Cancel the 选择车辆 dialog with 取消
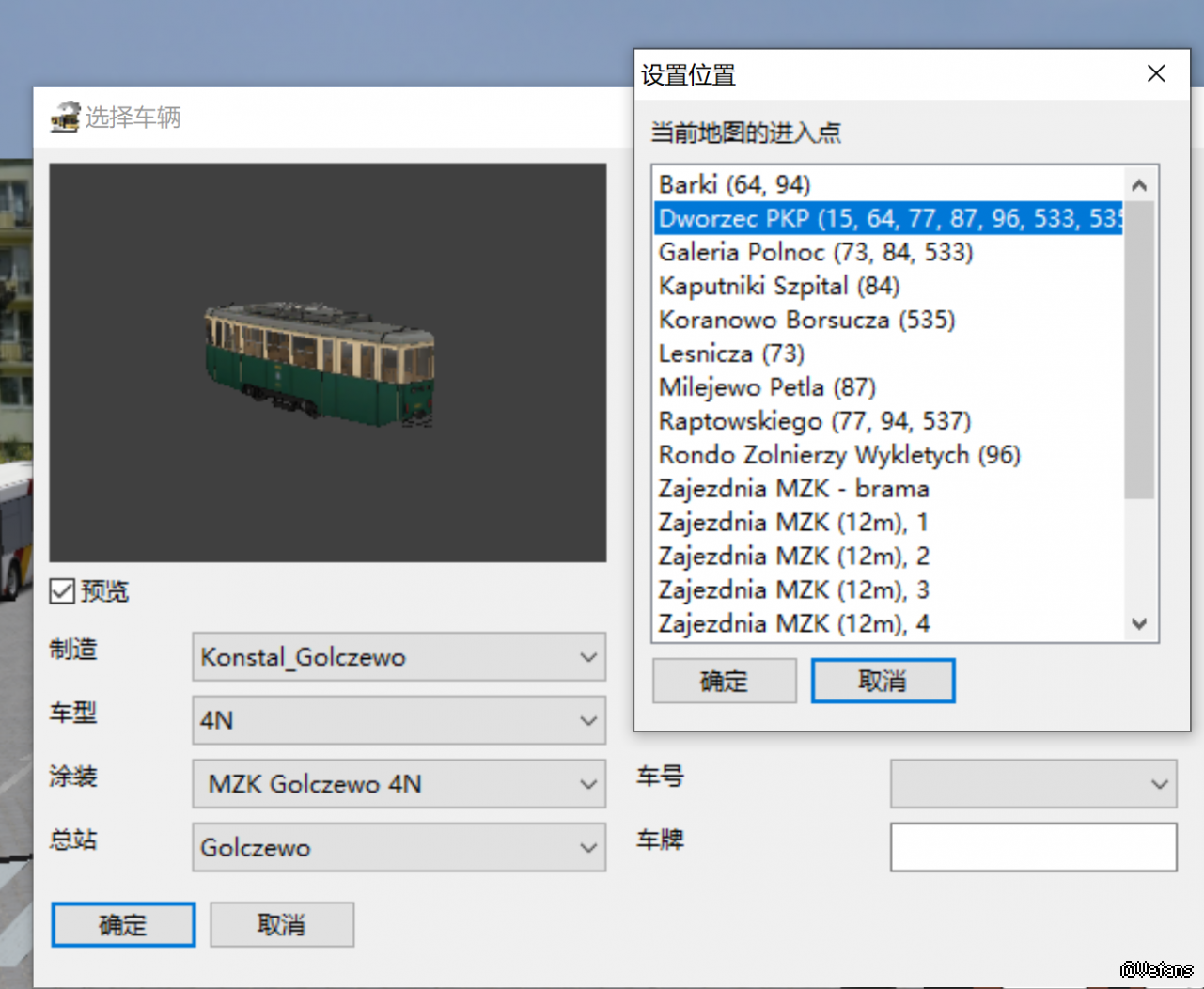This screenshot has width=1204, height=989. (x=282, y=925)
